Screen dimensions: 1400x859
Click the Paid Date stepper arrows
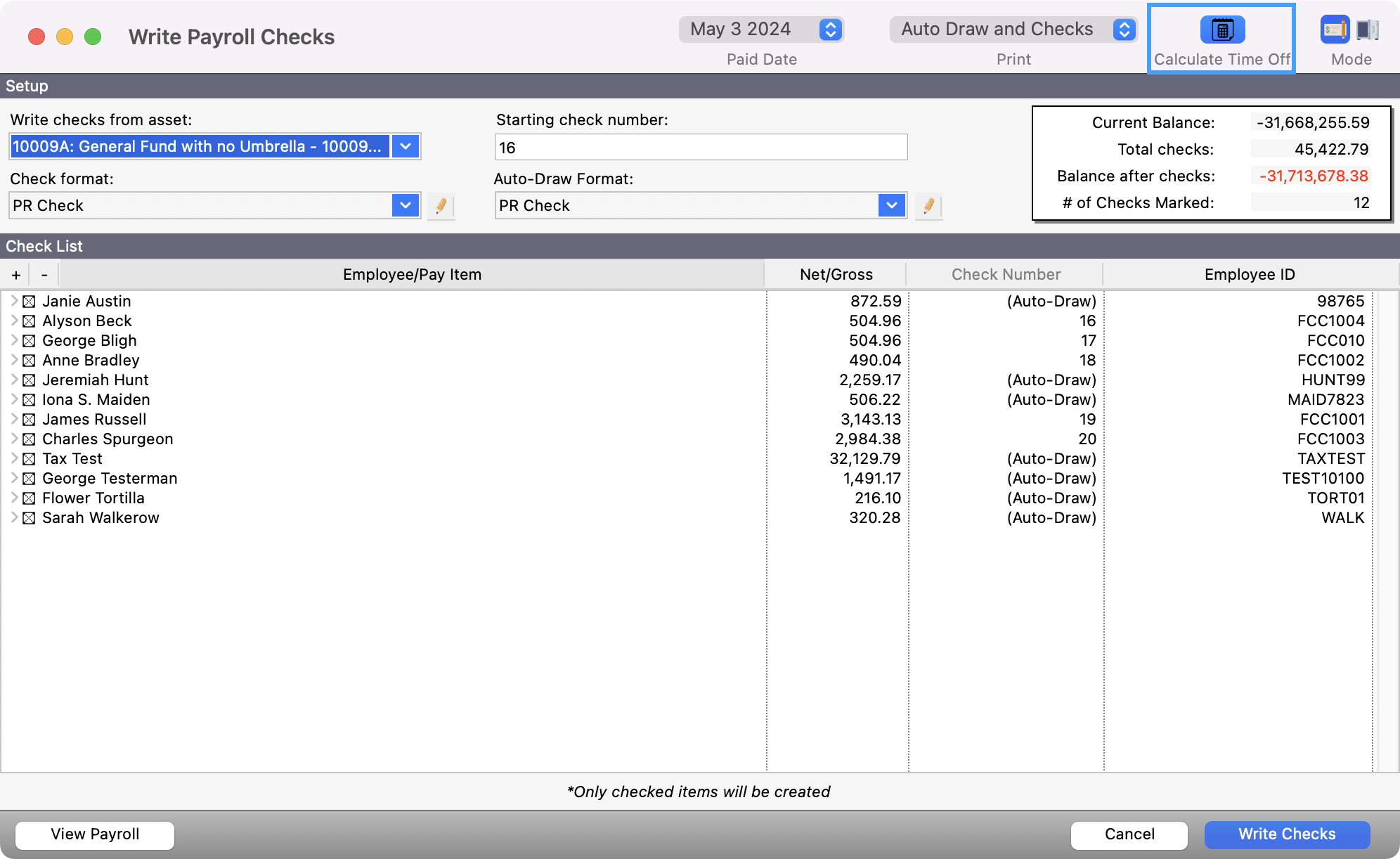tap(831, 30)
